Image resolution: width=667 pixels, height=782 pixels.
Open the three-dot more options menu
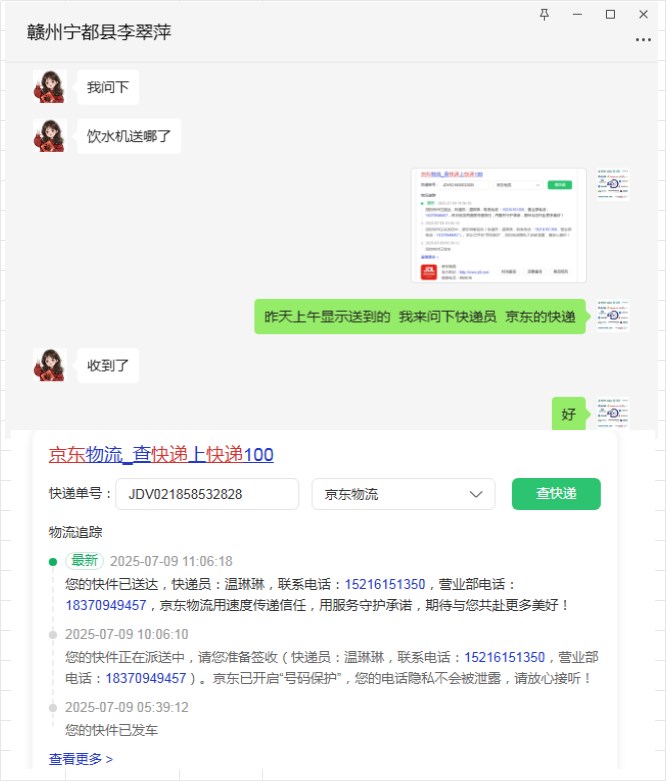pyautogui.click(x=643, y=39)
